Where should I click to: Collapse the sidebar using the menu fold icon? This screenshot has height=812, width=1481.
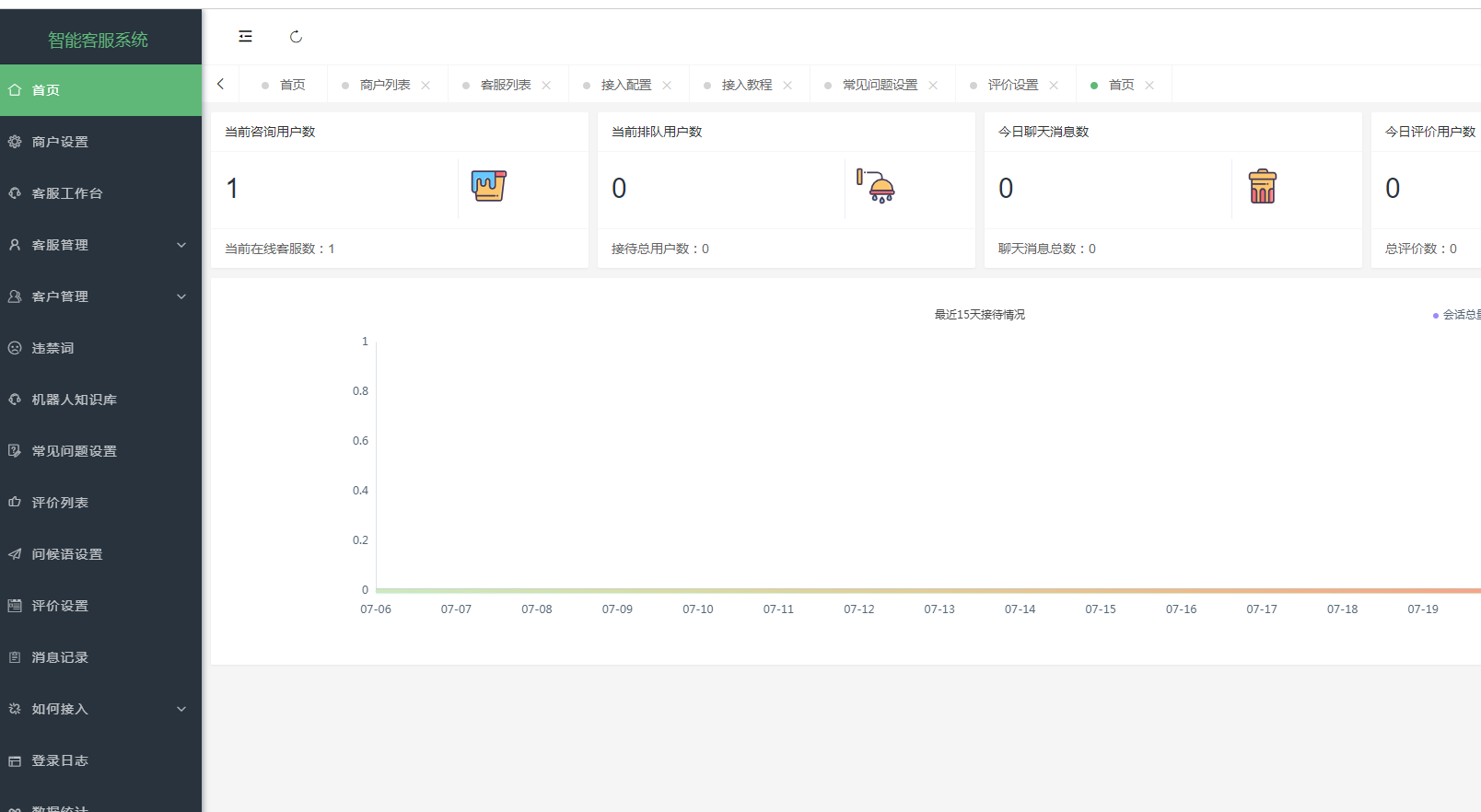point(245,37)
